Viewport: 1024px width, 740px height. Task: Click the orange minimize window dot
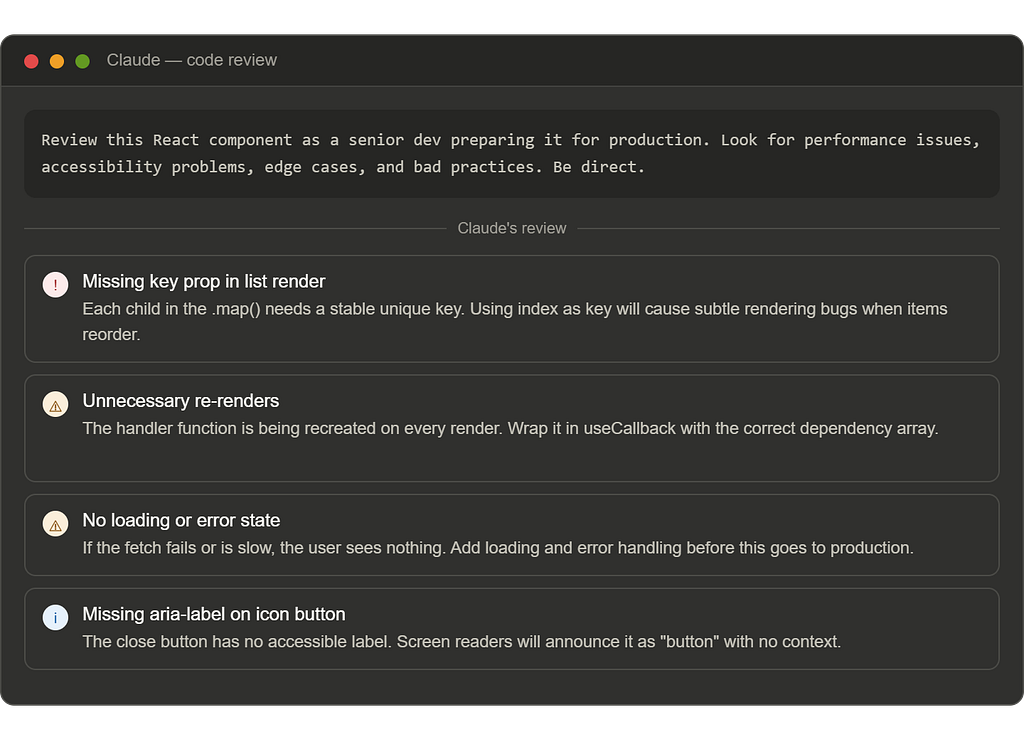pos(57,61)
